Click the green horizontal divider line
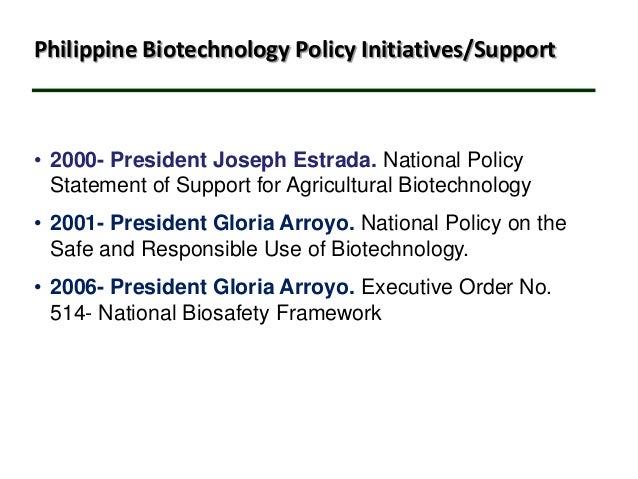The image size is (638, 479). click(312, 91)
